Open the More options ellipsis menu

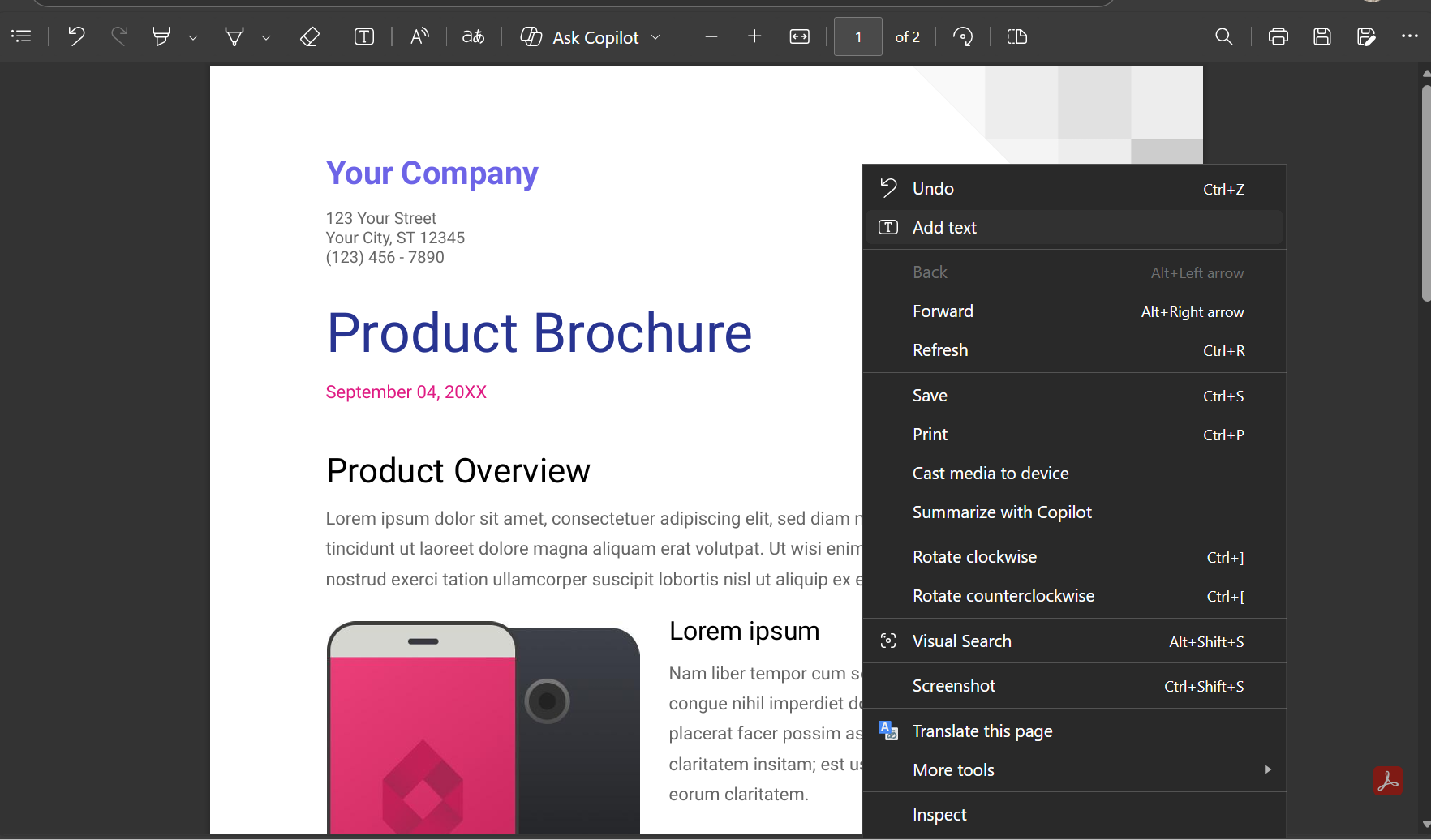(1410, 36)
